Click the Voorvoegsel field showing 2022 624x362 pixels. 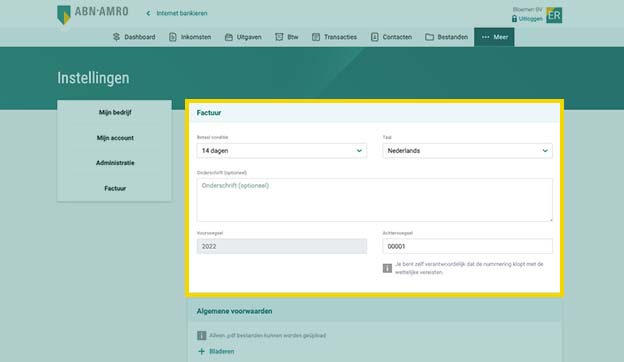click(282, 246)
